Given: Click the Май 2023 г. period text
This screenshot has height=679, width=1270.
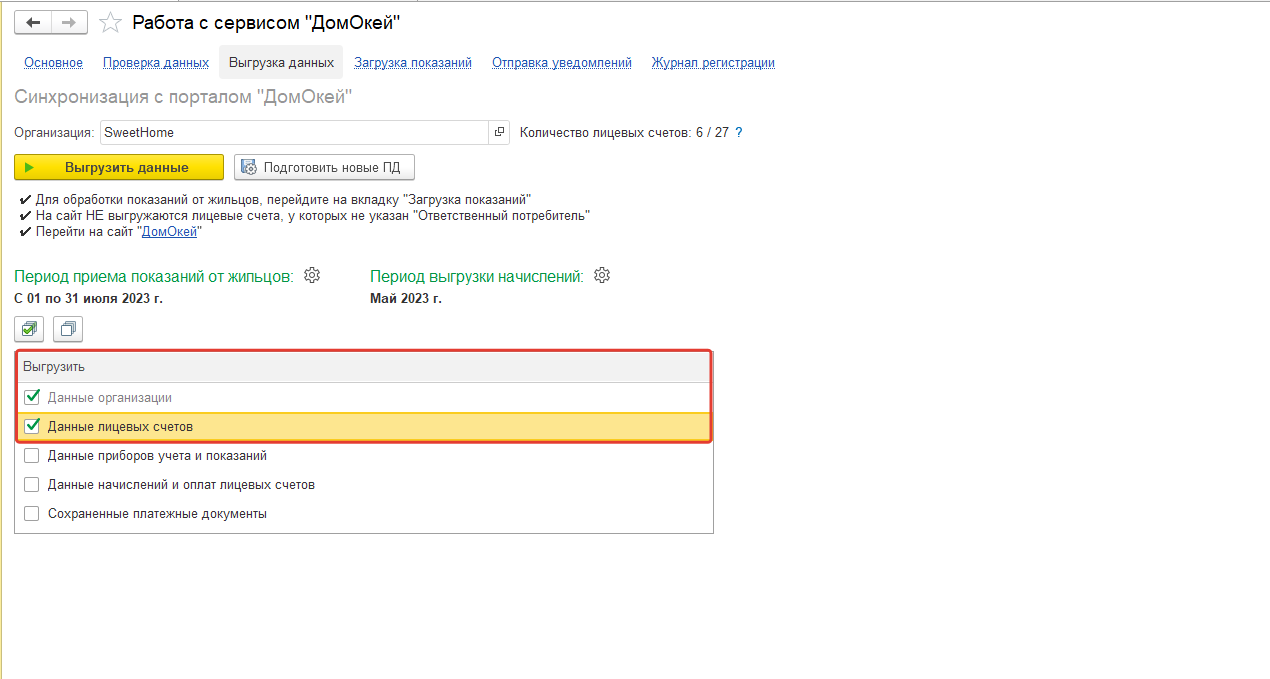Looking at the screenshot, I should 406,298.
